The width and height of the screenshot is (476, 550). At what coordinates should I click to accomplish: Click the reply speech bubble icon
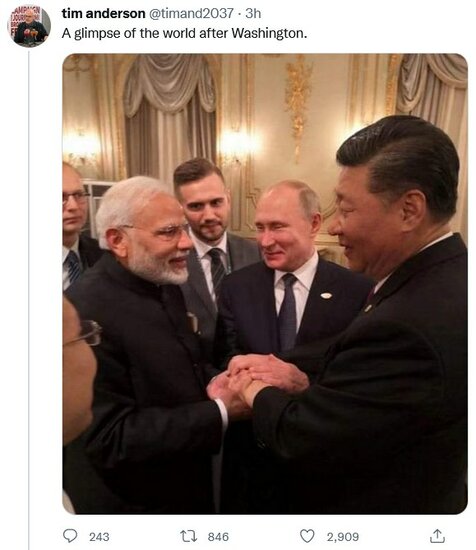coord(70,536)
